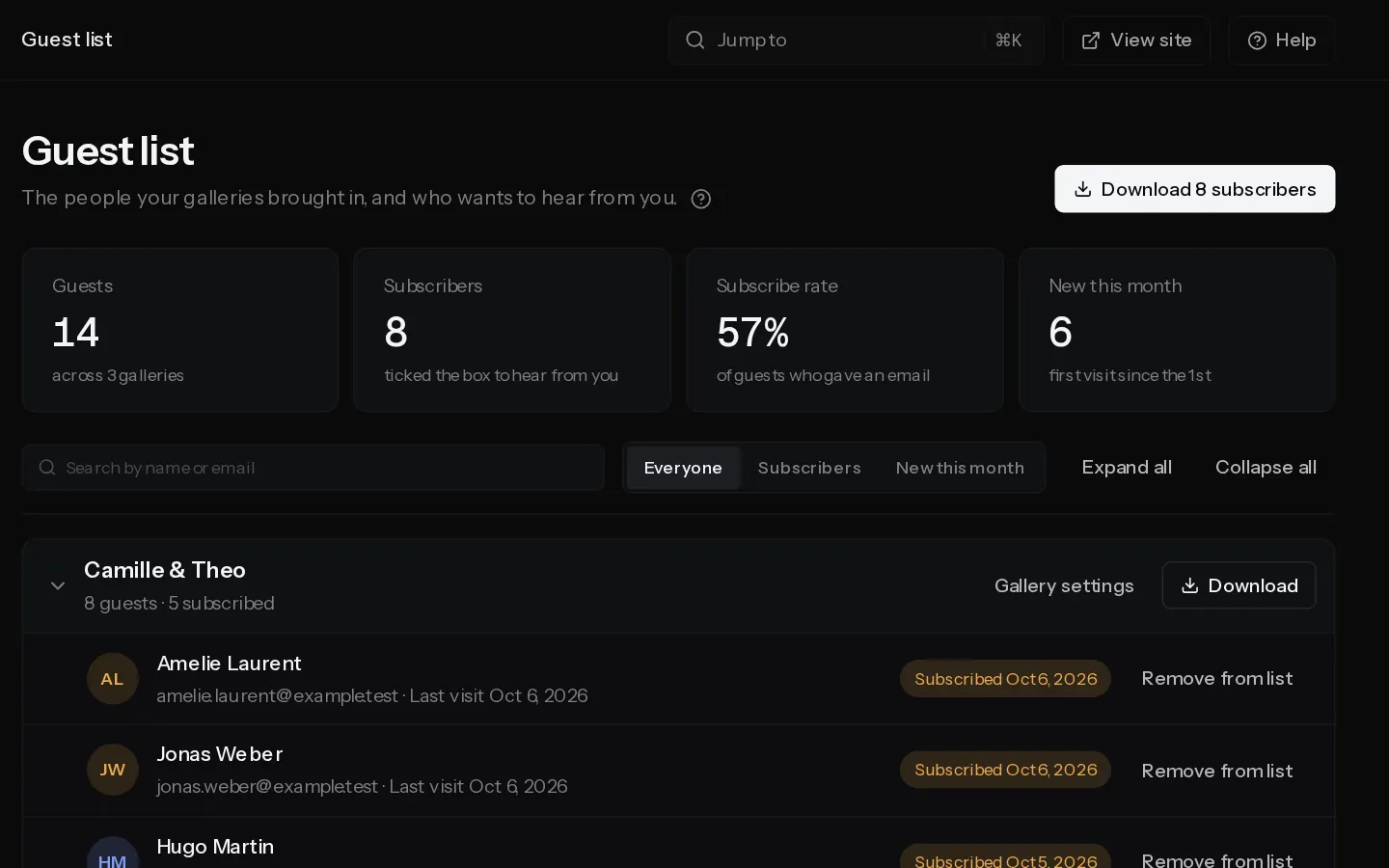Click the Subscribed Oct 6 badge for Jonas Weber
This screenshot has width=1389, height=868.
click(1005, 770)
